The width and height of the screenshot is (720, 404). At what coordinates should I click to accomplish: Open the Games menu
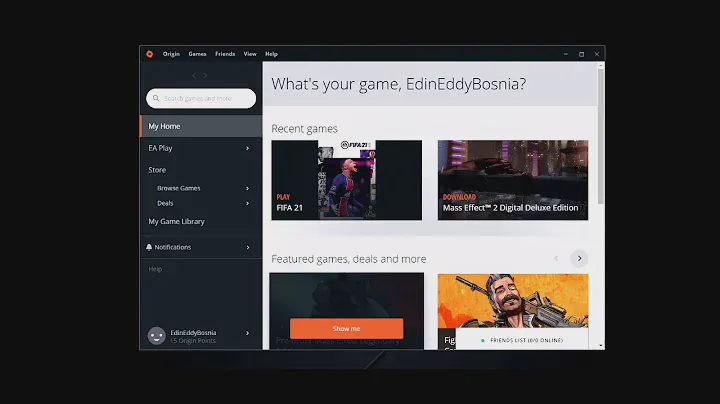197,54
